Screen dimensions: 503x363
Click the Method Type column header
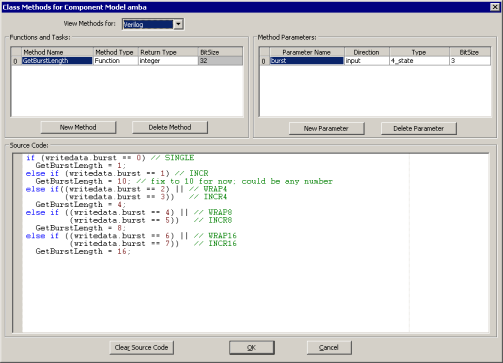click(116, 52)
